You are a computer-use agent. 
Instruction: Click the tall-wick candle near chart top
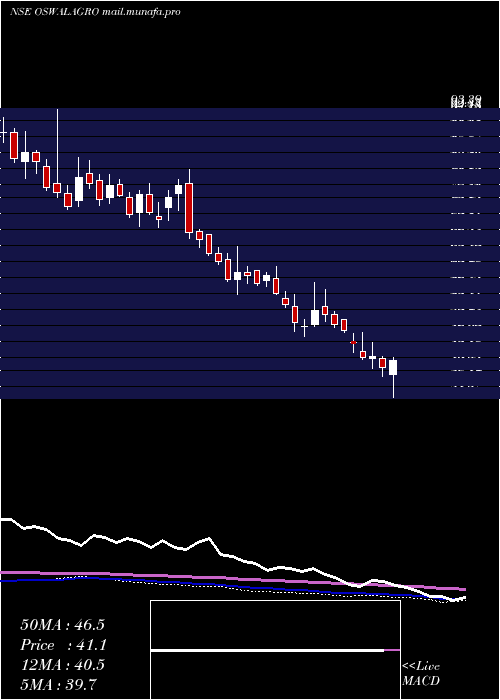click(x=57, y=153)
